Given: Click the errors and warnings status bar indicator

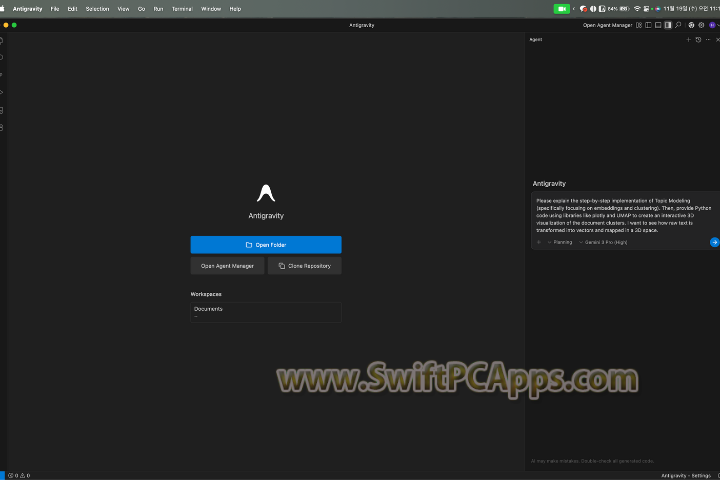Looking at the screenshot, I should (x=19, y=475).
